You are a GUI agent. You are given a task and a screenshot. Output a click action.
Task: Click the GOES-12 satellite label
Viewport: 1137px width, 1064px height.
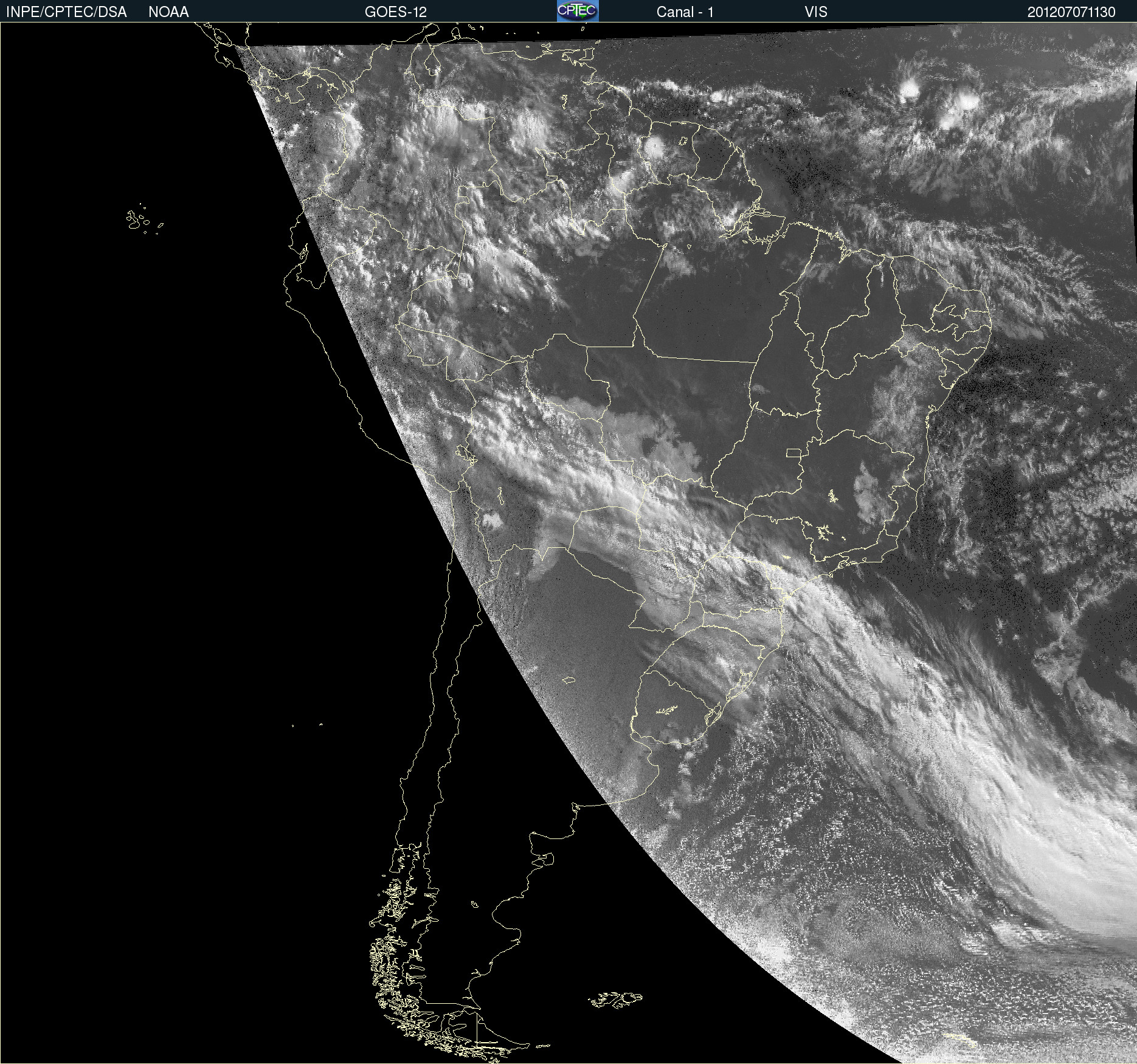pos(396,12)
